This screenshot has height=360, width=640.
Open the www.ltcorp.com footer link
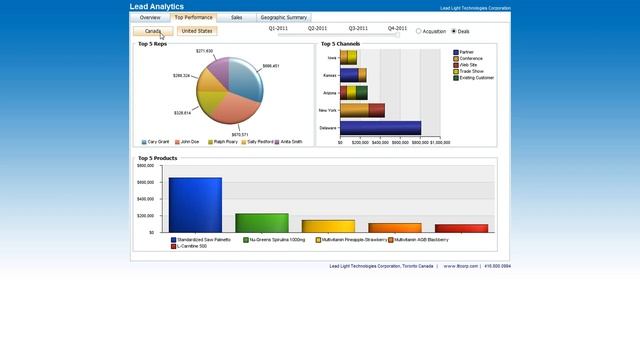[460, 266]
